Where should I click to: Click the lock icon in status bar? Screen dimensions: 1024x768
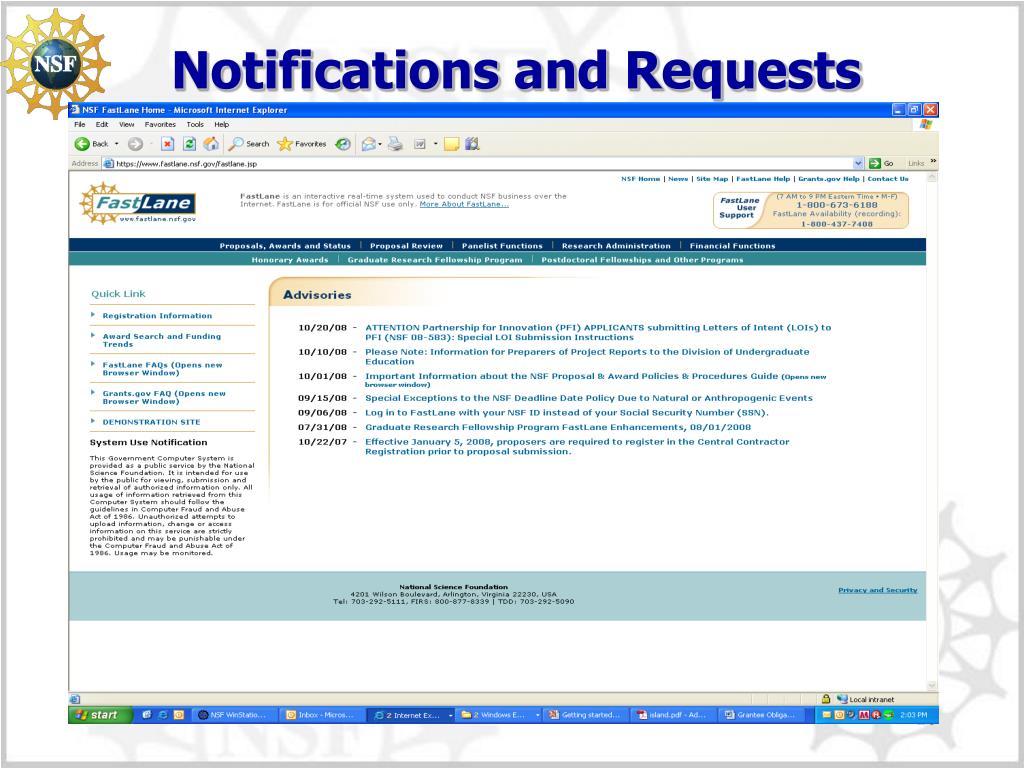click(x=826, y=699)
